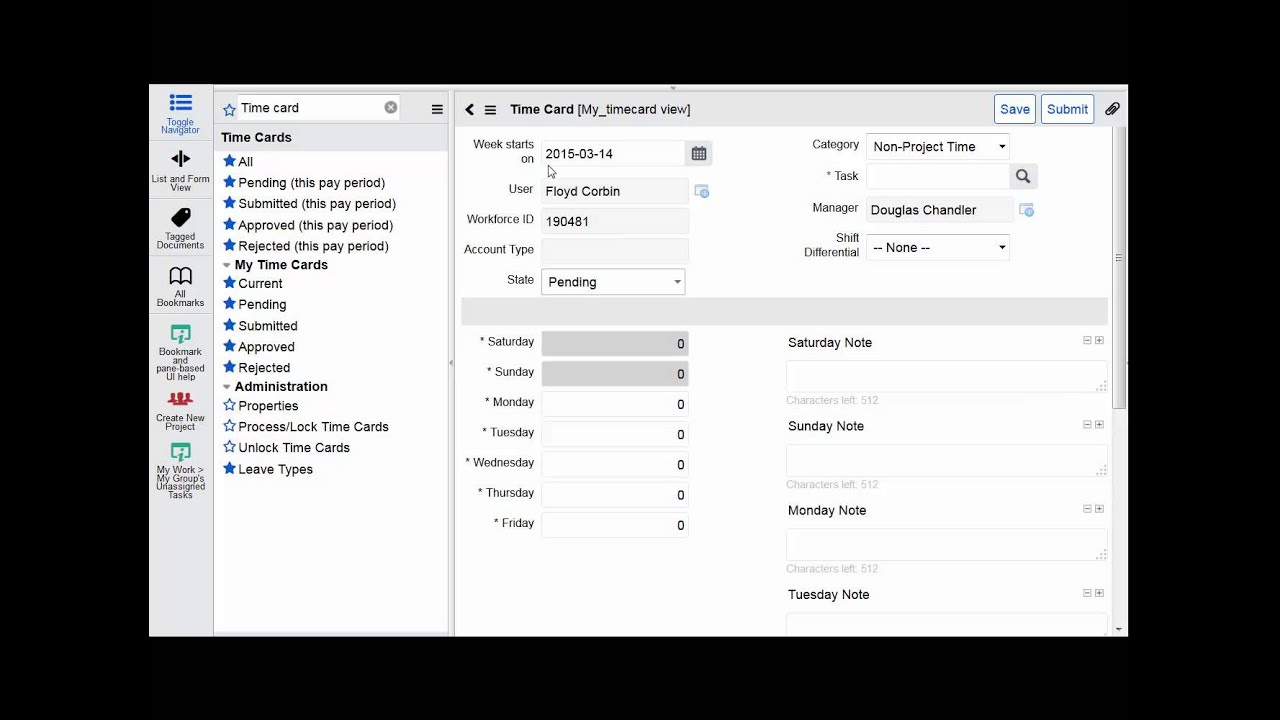Image resolution: width=1280 pixels, height=720 pixels.
Task: Toggle favorite star for Current
Action: tap(229, 283)
